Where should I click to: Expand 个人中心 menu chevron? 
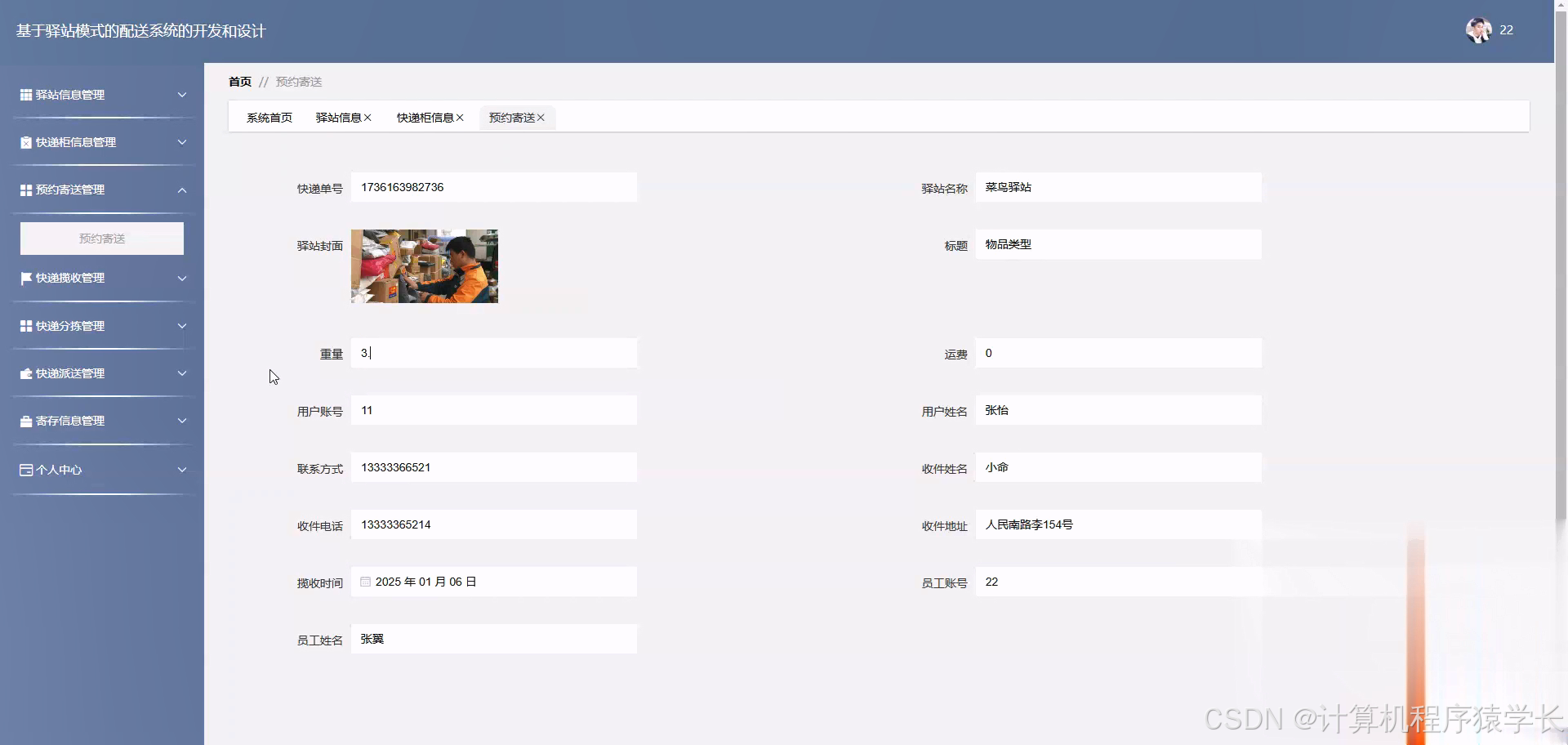click(x=182, y=470)
